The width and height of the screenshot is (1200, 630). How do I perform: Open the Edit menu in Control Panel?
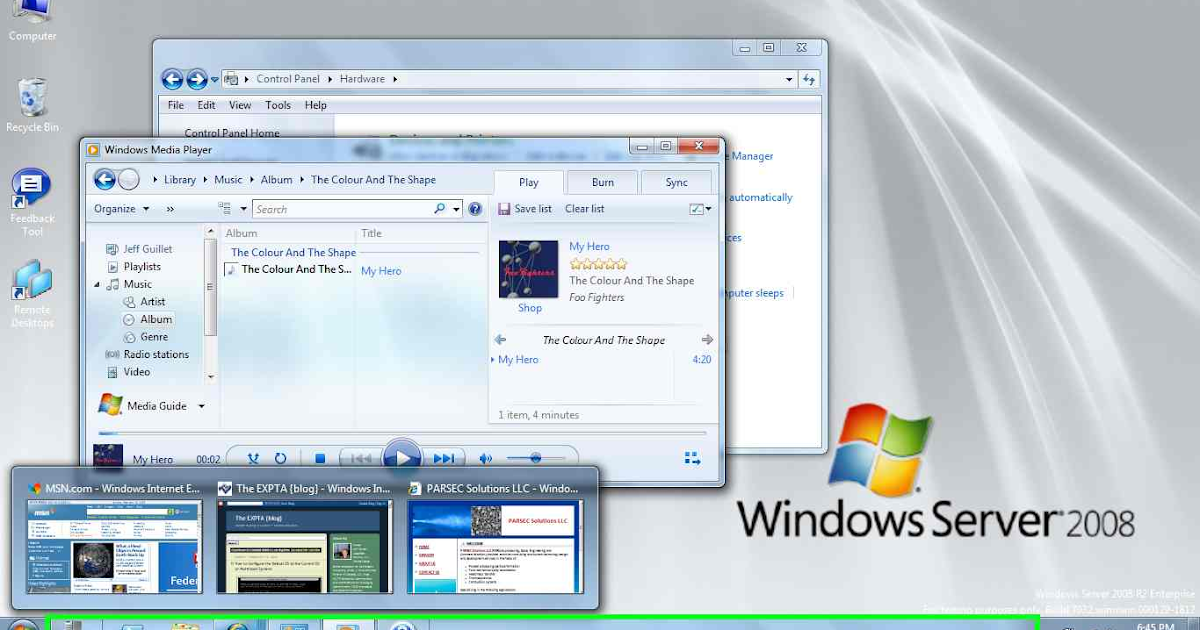tap(206, 105)
